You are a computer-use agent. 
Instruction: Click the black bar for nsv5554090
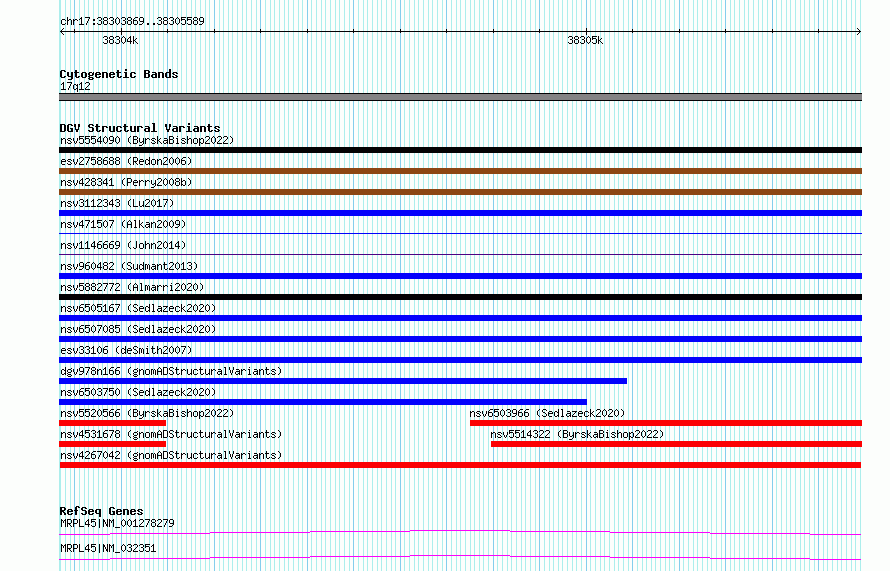click(460, 150)
